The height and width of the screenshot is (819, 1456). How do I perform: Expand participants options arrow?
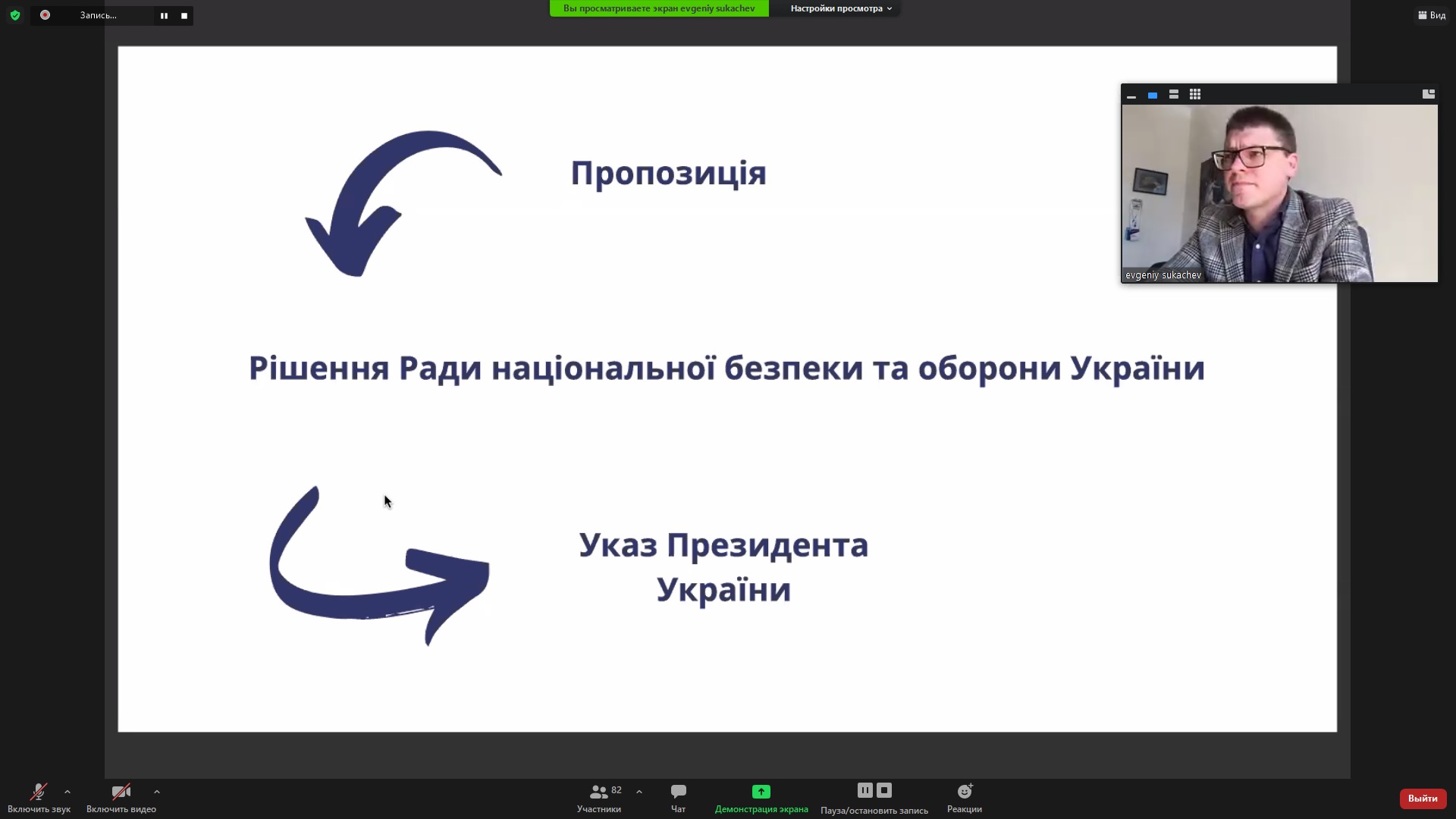point(639,792)
